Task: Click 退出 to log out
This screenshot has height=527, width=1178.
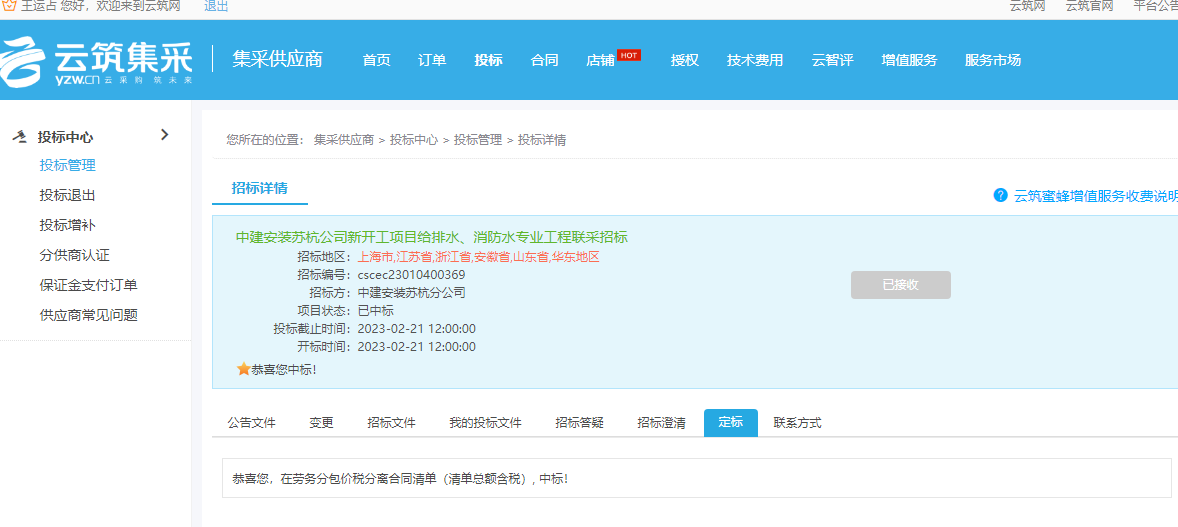Action: pyautogui.click(x=216, y=6)
